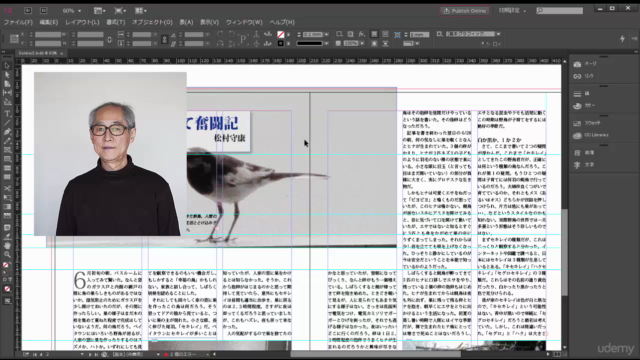Open the Links panel button
This screenshot has height=360, width=640.
584,76
